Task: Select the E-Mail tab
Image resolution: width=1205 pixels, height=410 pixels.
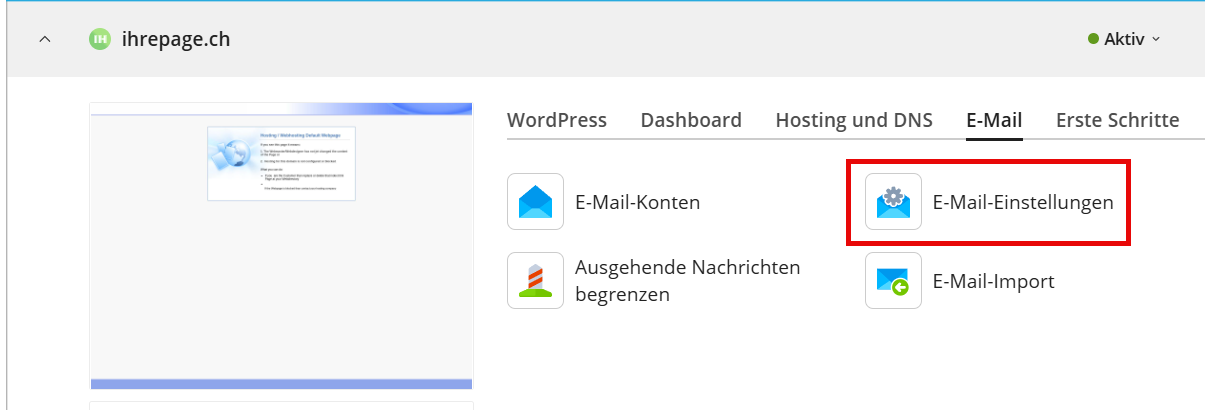Action: [993, 121]
